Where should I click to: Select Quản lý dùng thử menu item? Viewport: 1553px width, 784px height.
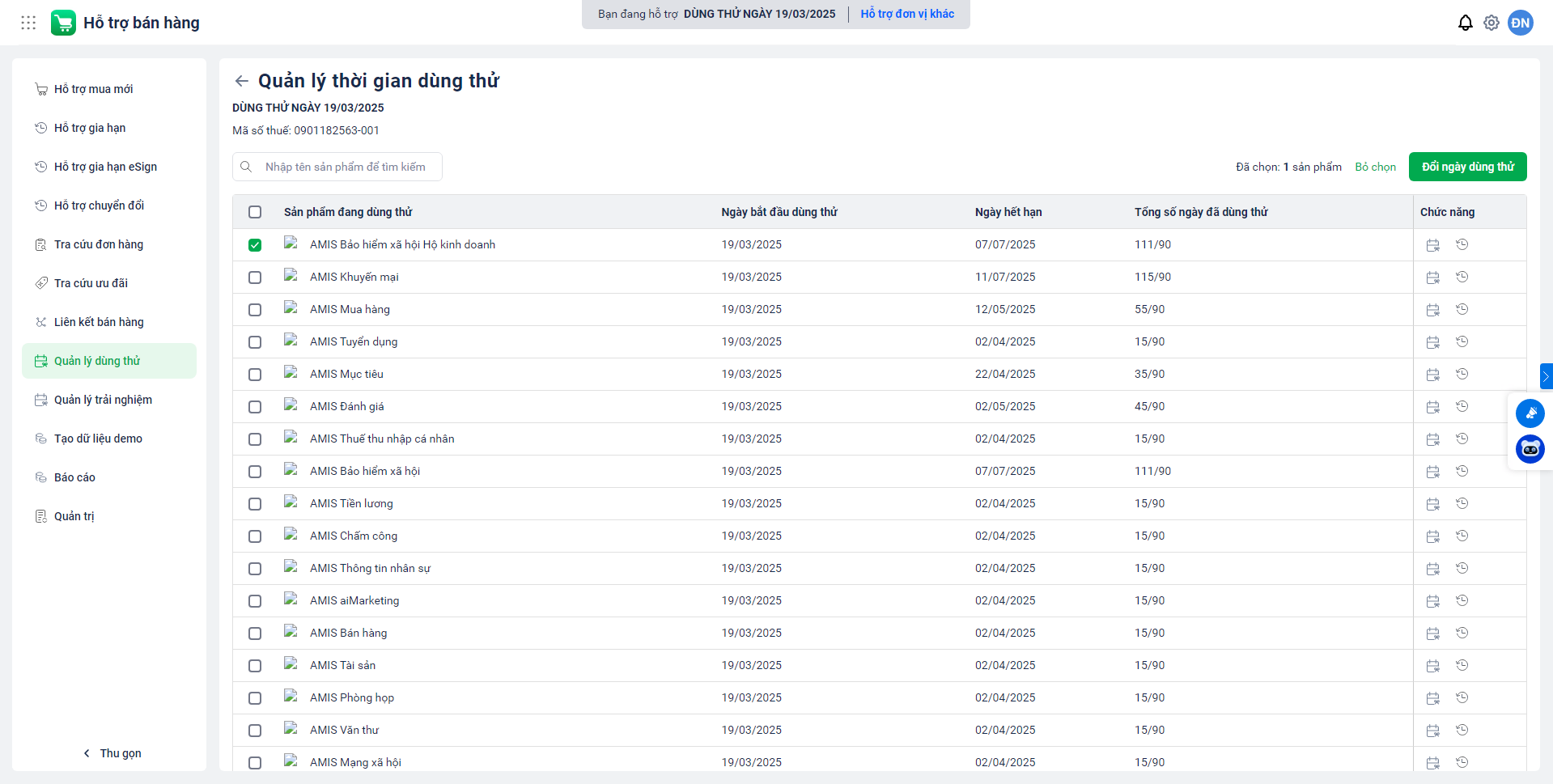pos(109,361)
